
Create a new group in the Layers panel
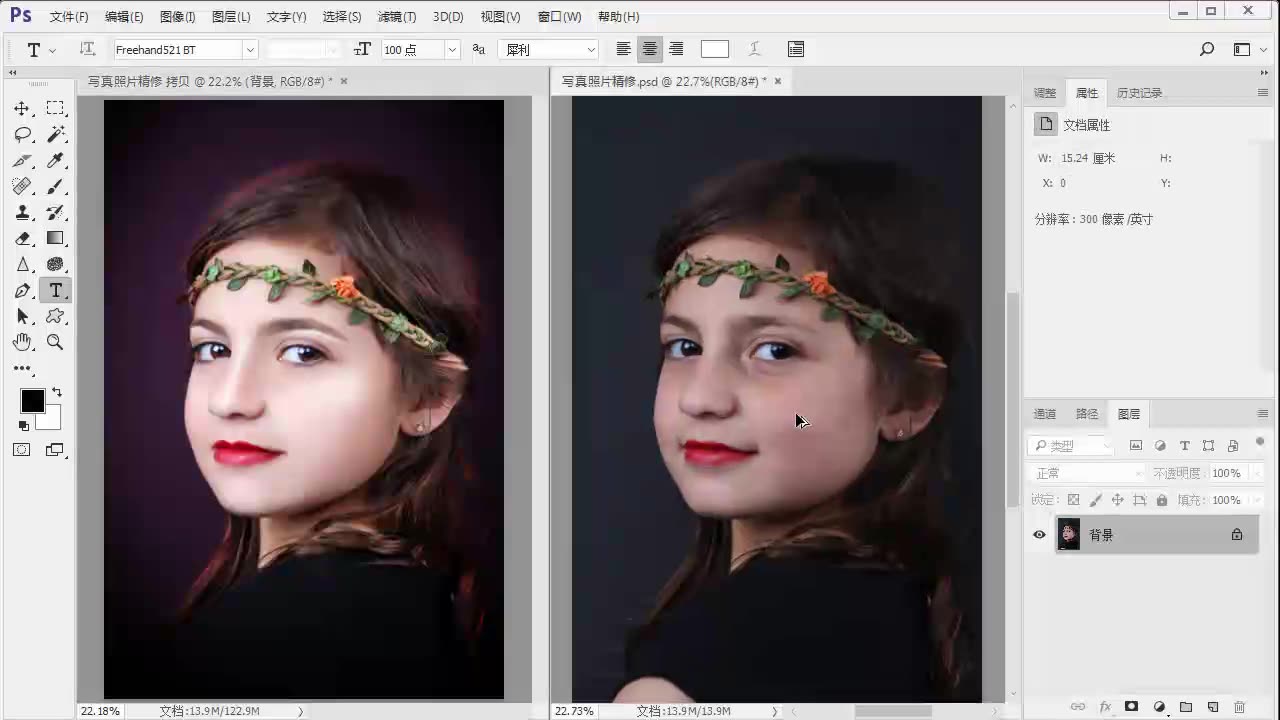(1185, 707)
